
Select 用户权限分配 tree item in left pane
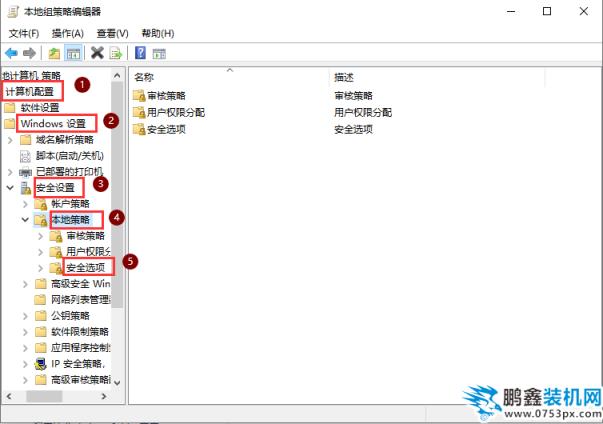88,252
